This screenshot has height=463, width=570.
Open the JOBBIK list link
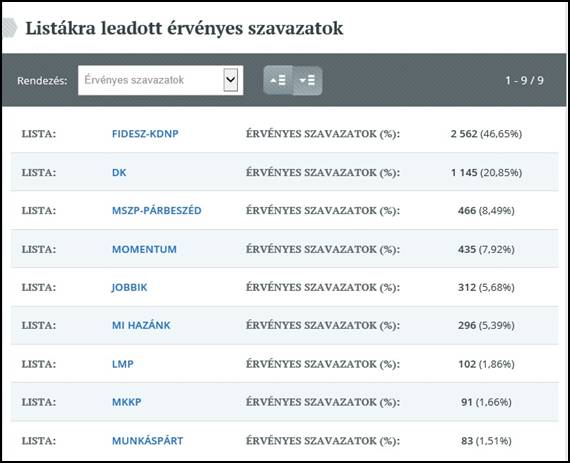pyautogui.click(x=129, y=287)
